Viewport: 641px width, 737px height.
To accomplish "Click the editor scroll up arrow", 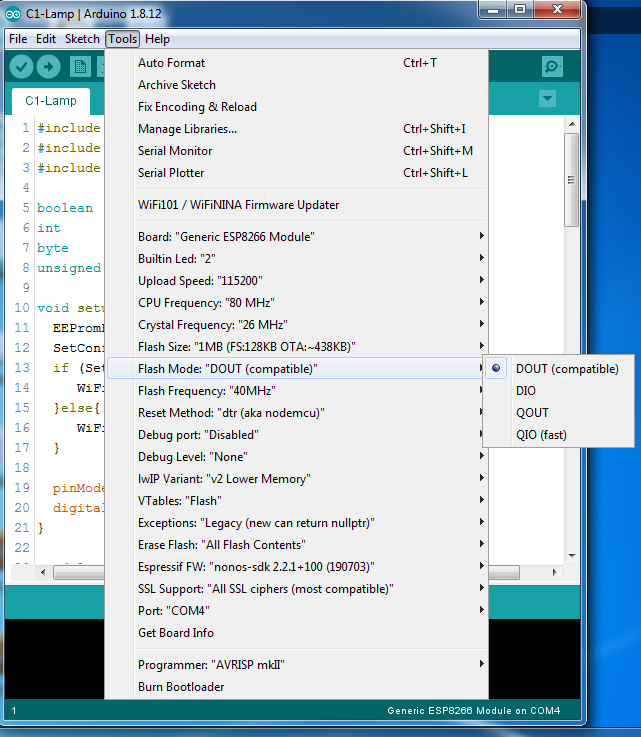I will pyautogui.click(x=572, y=125).
